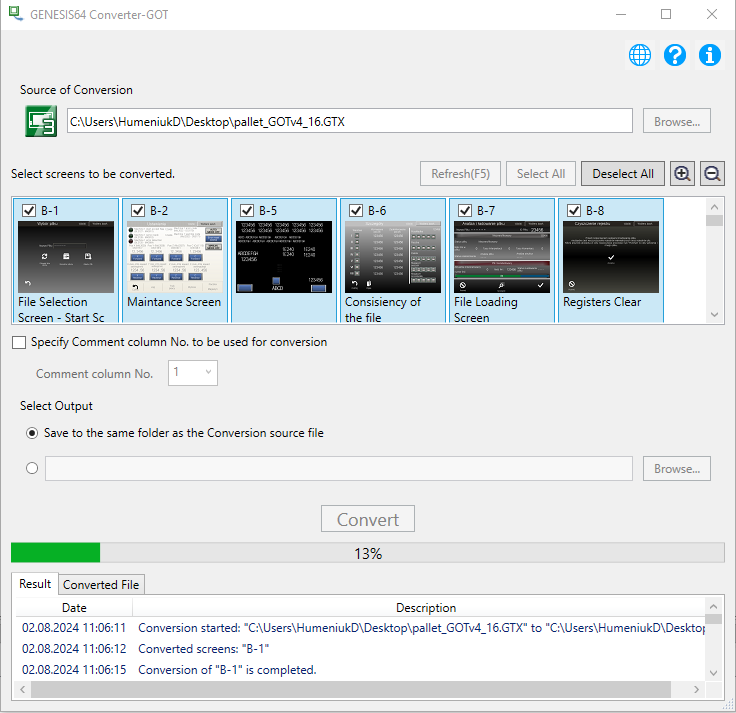Screen dimensions: 736x713
Task: Uncheck the B-2 screen checkbox
Action: click(x=138, y=210)
